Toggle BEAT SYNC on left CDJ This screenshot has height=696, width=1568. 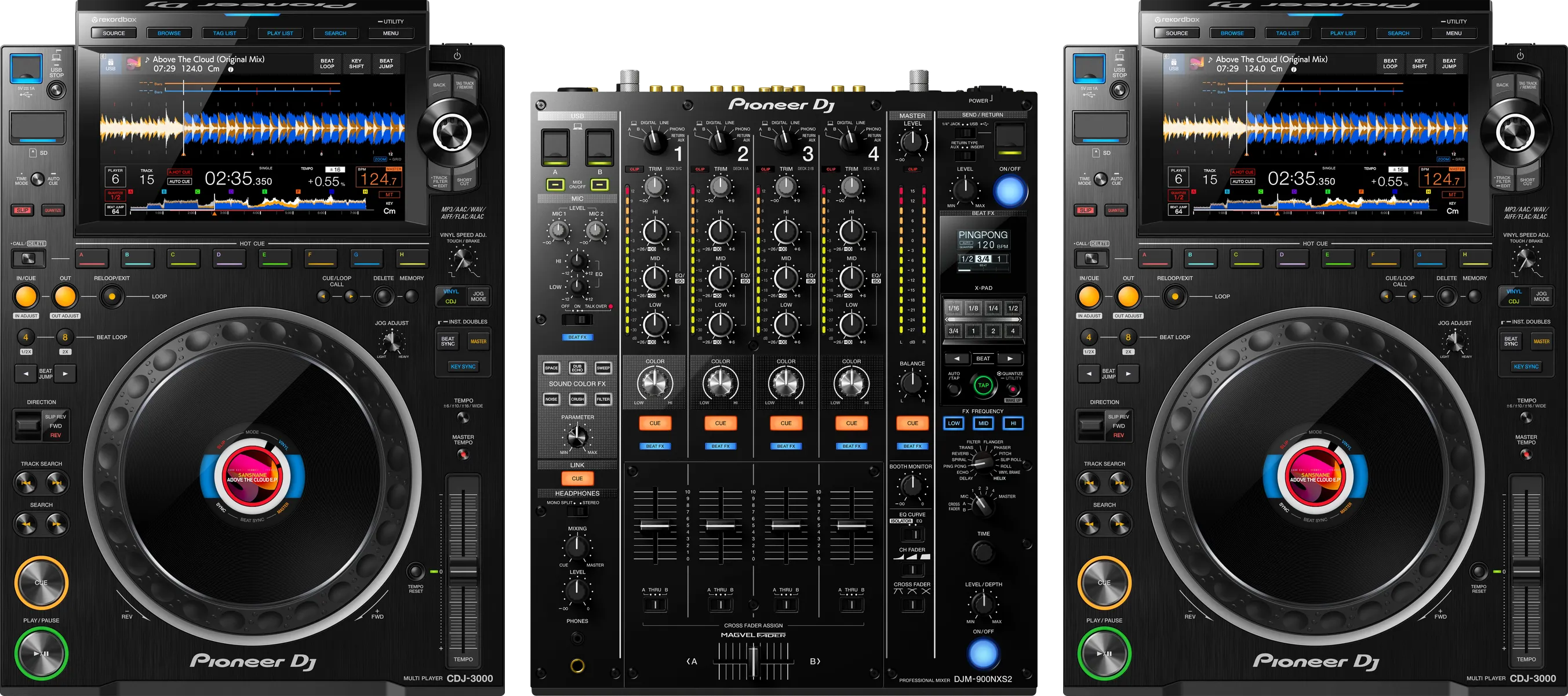click(x=448, y=342)
